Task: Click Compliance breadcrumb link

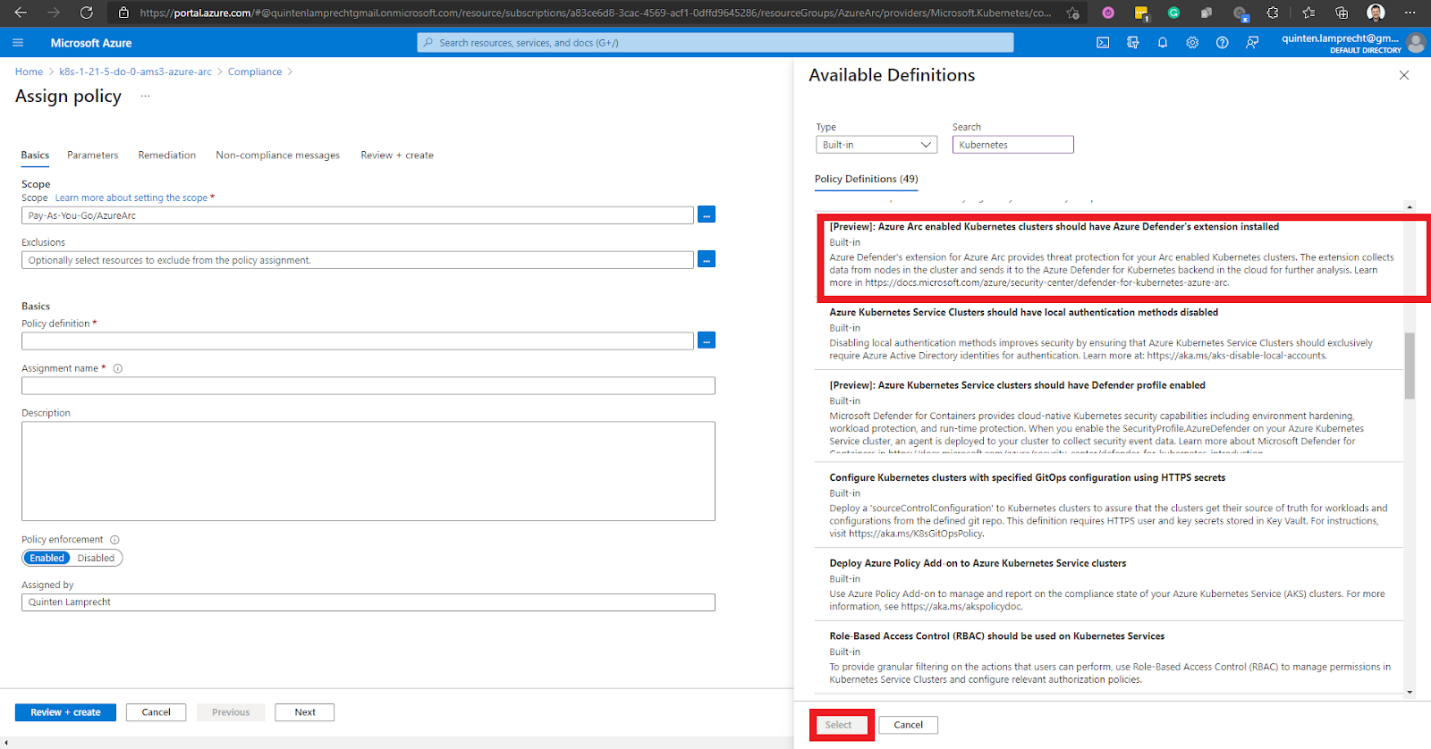Action: 255,72
